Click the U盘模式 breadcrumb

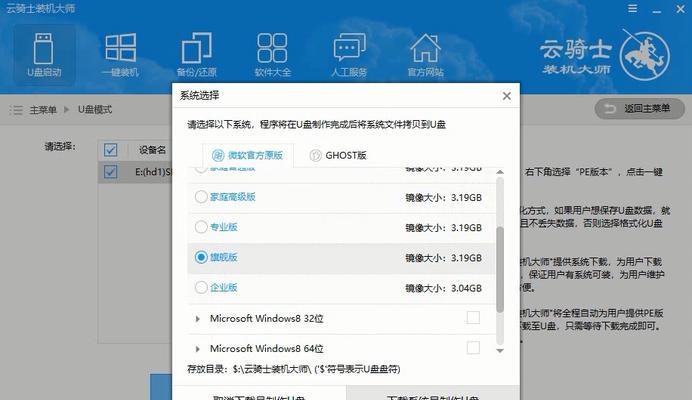point(95,109)
